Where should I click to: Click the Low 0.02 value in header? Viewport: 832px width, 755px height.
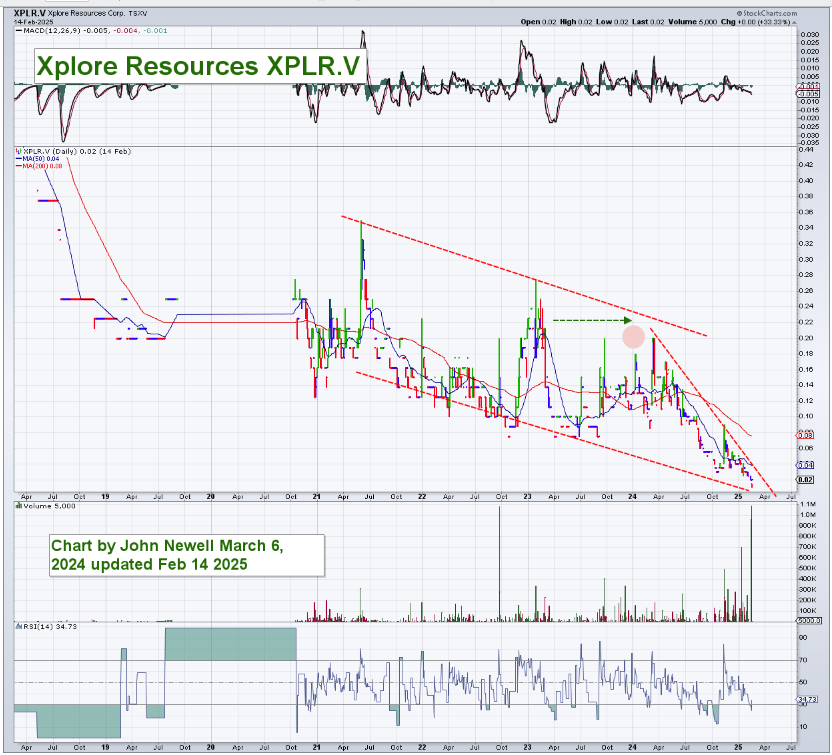(611, 22)
